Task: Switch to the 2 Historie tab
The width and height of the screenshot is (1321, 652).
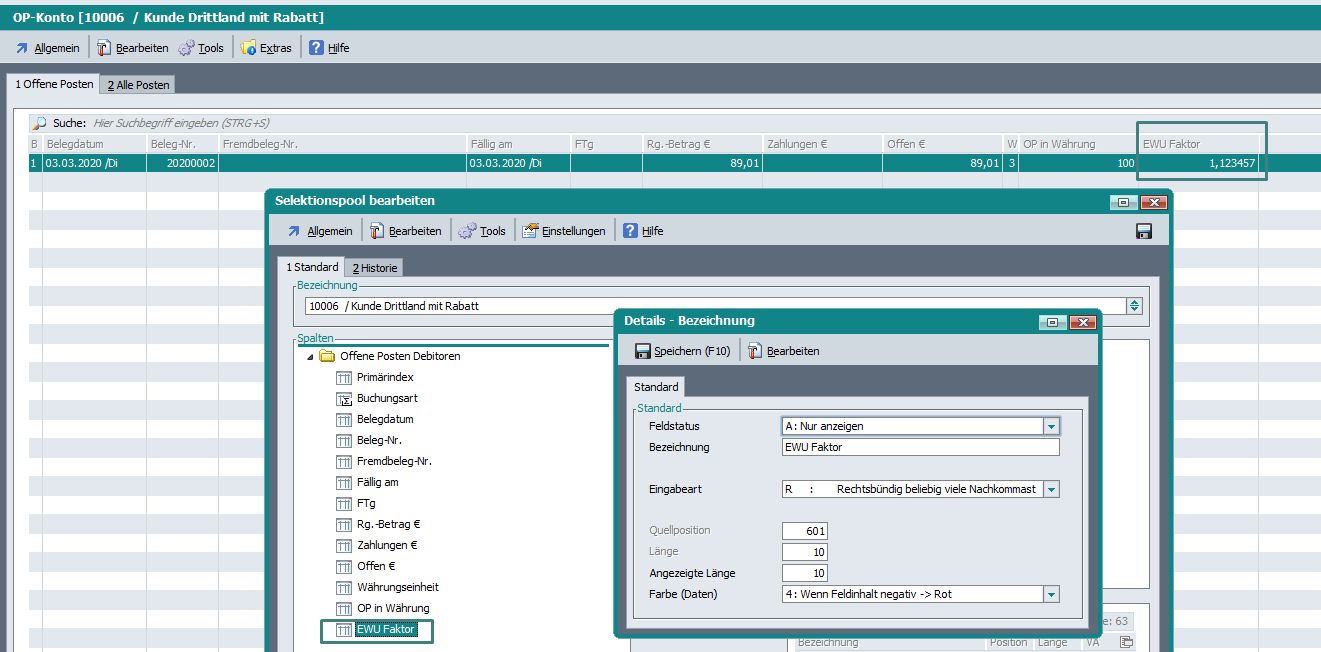Action: 374,268
